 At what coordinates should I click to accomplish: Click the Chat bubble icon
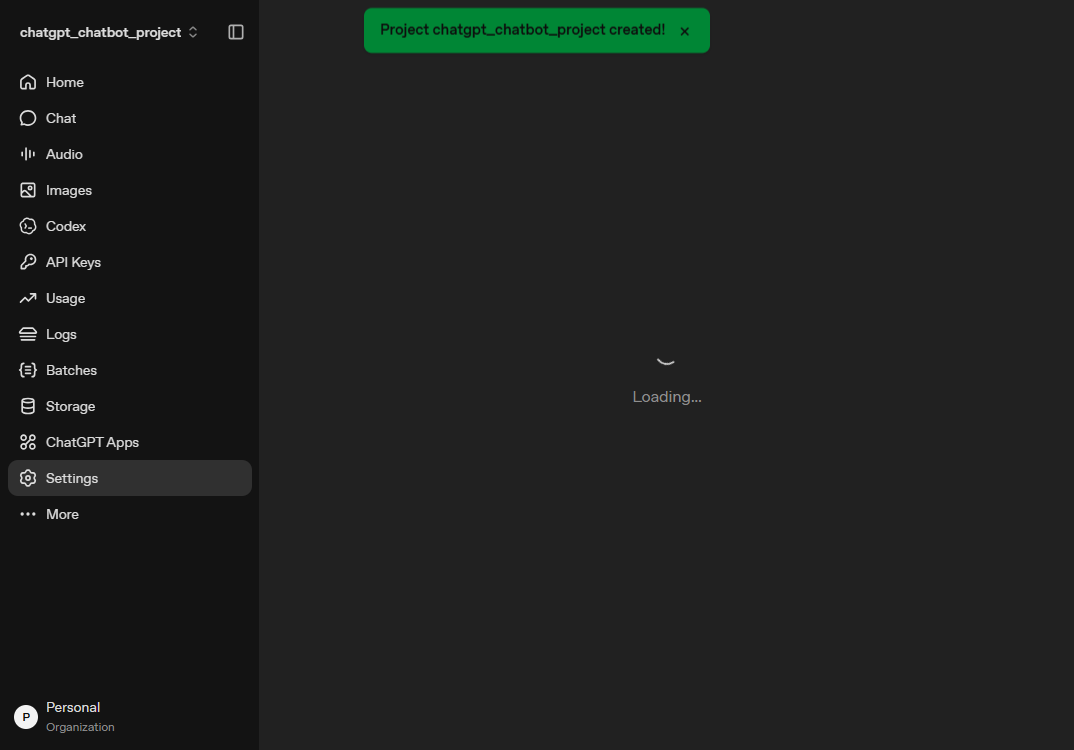pos(27,118)
